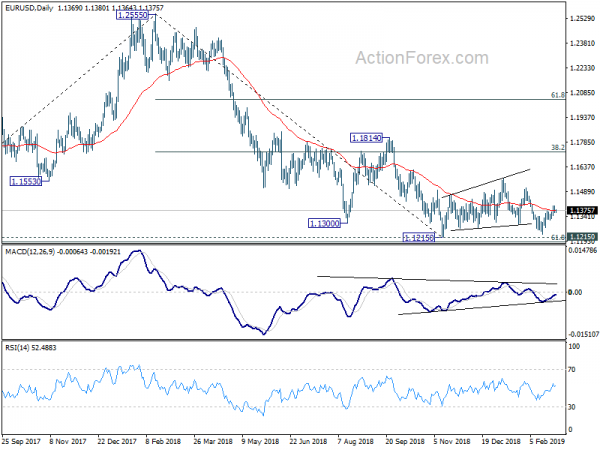Select the 5 Feb 2019 date marker
Image resolution: width=600 pixels, height=450 pixels.
547,441
